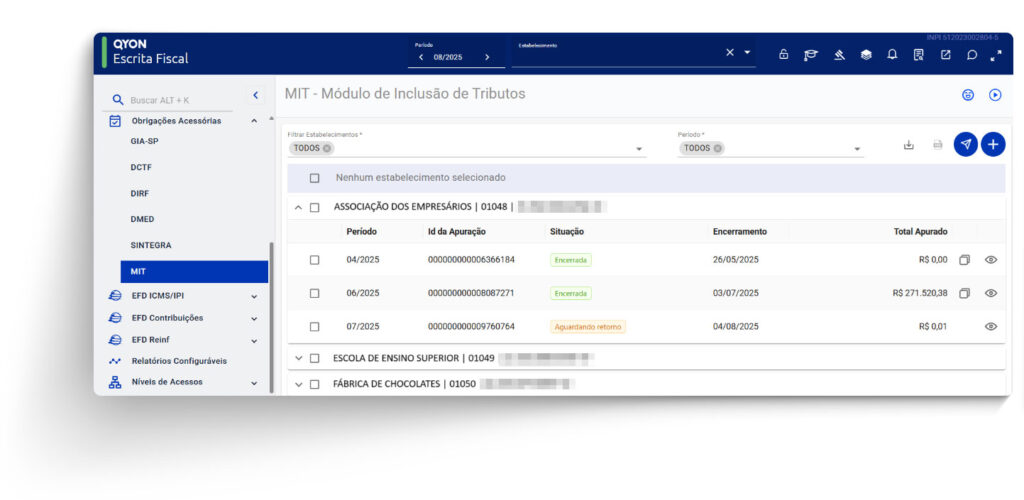Check the box for period 04/2025

pyautogui.click(x=314, y=260)
